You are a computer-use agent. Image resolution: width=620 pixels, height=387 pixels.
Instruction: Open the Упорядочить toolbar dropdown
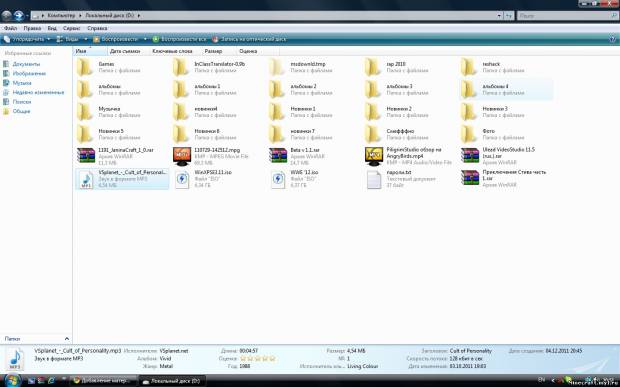tap(27, 39)
